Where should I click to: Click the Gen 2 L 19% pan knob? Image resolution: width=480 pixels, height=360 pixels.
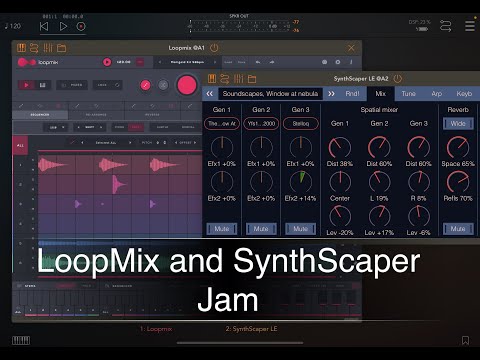pyautogui.click(x=379, y=182)
